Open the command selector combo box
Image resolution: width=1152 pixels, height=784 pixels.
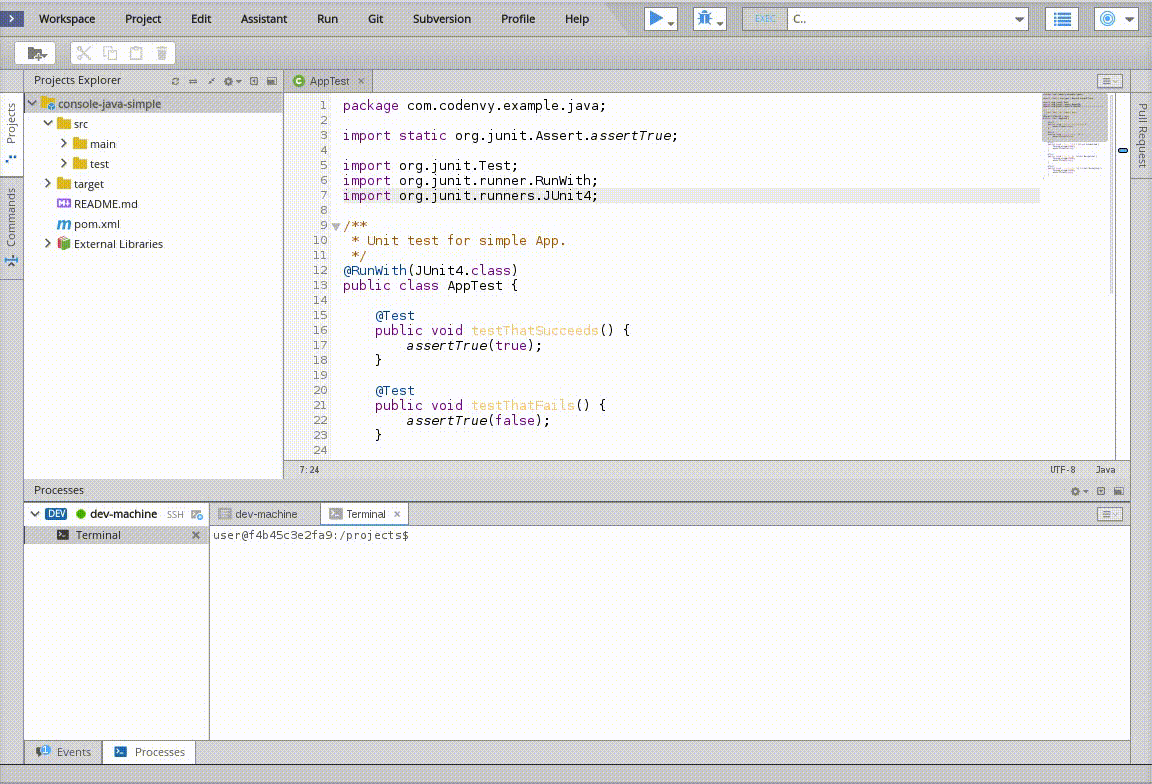[908, 19]
